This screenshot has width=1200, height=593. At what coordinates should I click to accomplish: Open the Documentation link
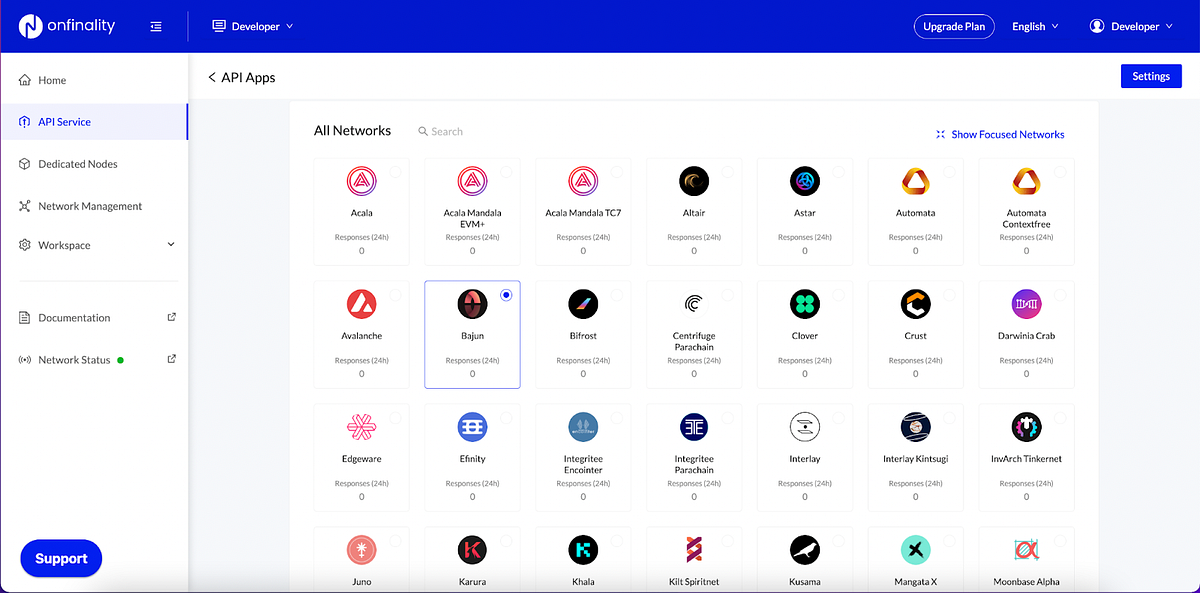[x=94, y=318]
